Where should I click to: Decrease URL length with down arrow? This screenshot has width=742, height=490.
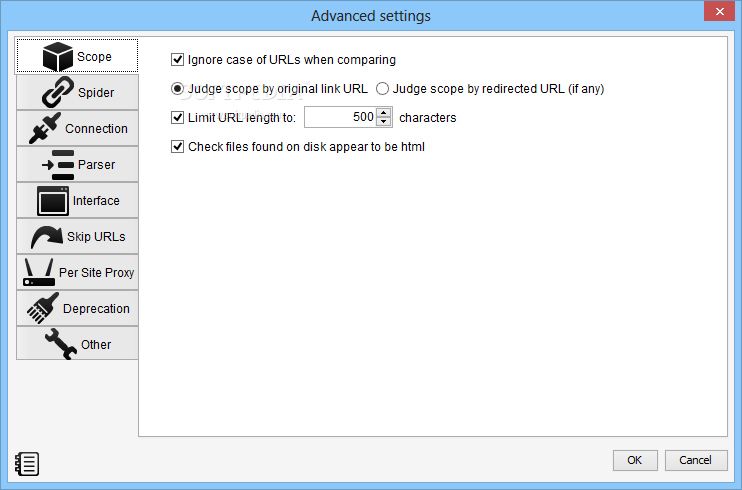[x=384, y=122]
